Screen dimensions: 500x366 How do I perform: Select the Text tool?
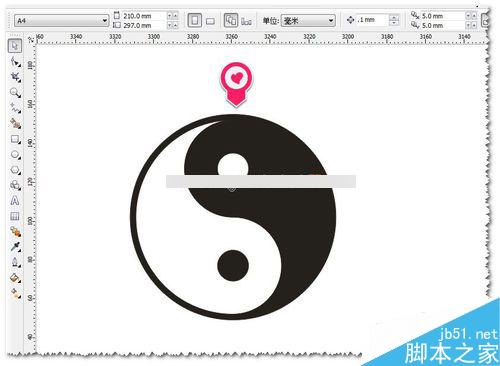(15, 200)
